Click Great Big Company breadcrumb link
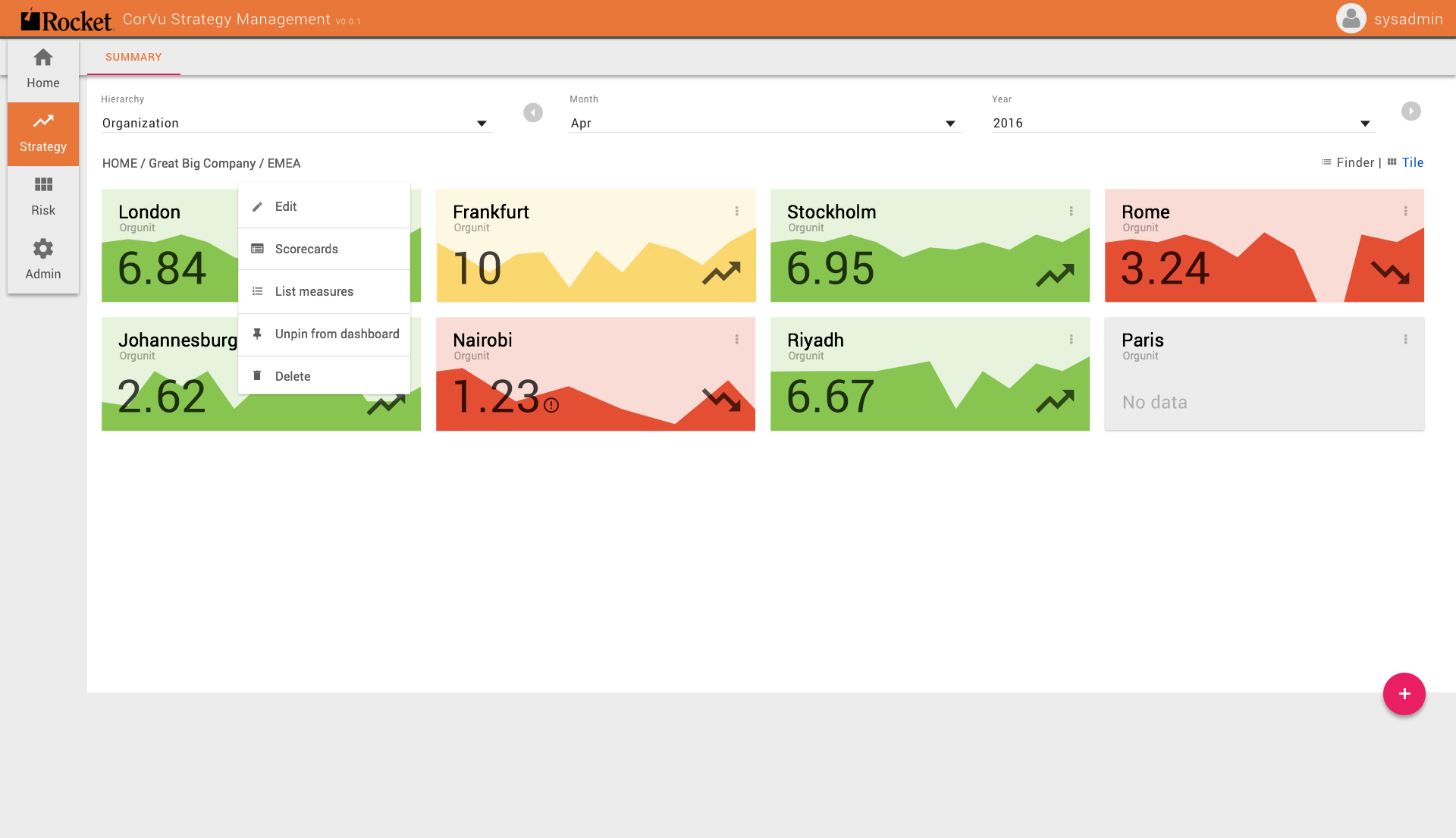 202,163
